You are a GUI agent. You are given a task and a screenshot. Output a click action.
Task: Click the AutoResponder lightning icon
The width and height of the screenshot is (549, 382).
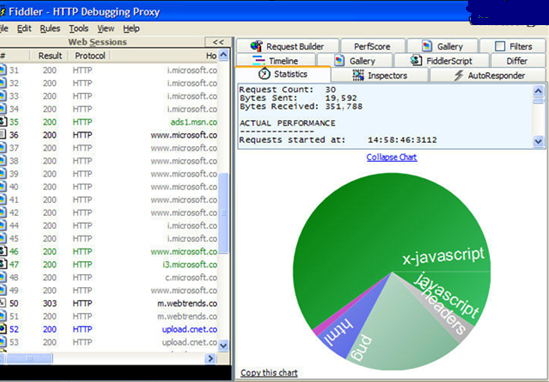click(458, 75)
